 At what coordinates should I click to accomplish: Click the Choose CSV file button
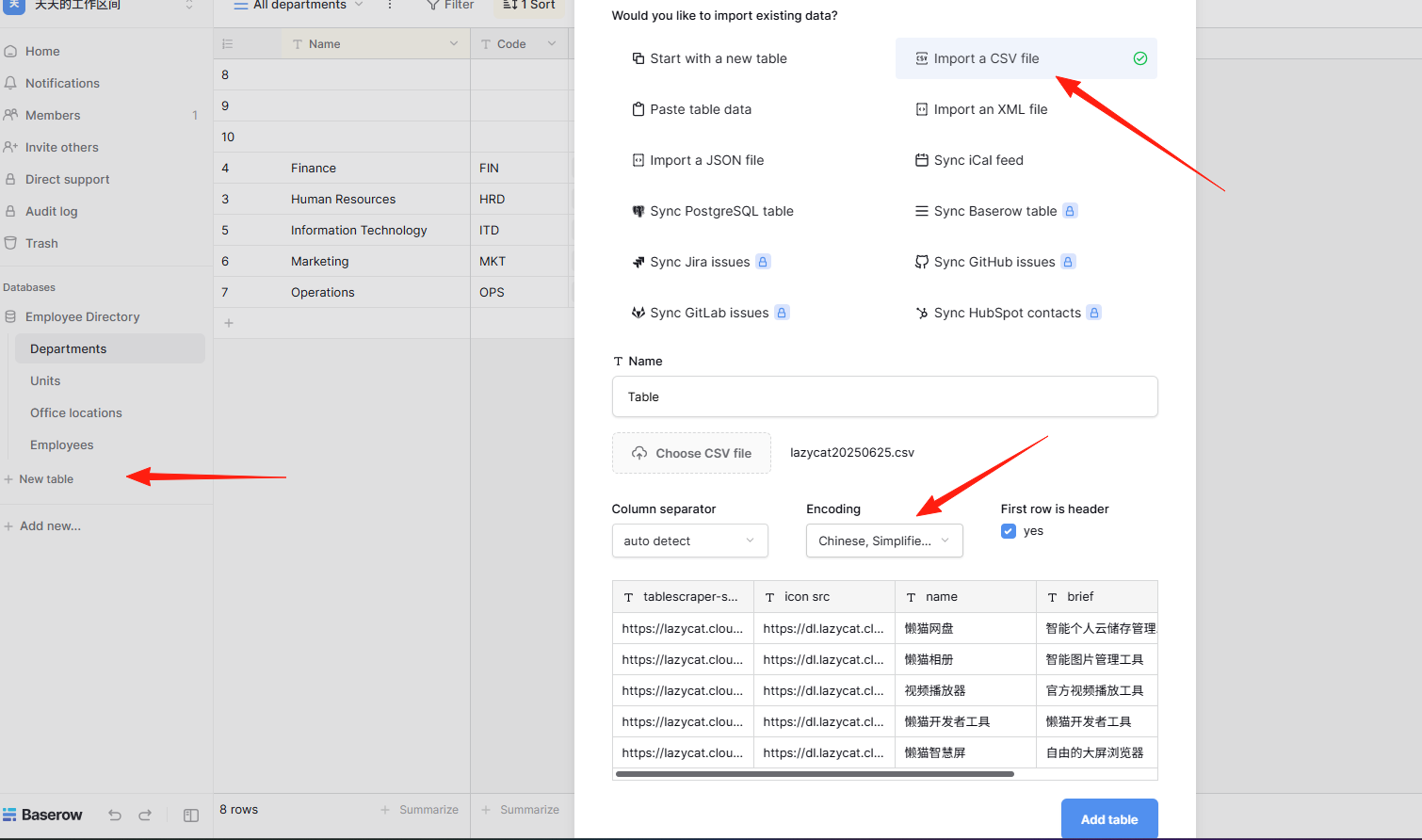[691, 453]
